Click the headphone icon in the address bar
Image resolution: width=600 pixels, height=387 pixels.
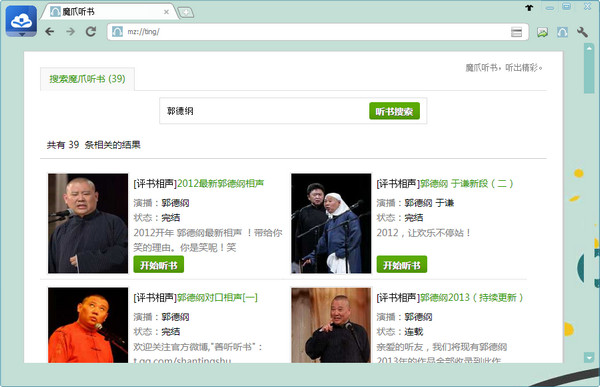coord(117,32)
